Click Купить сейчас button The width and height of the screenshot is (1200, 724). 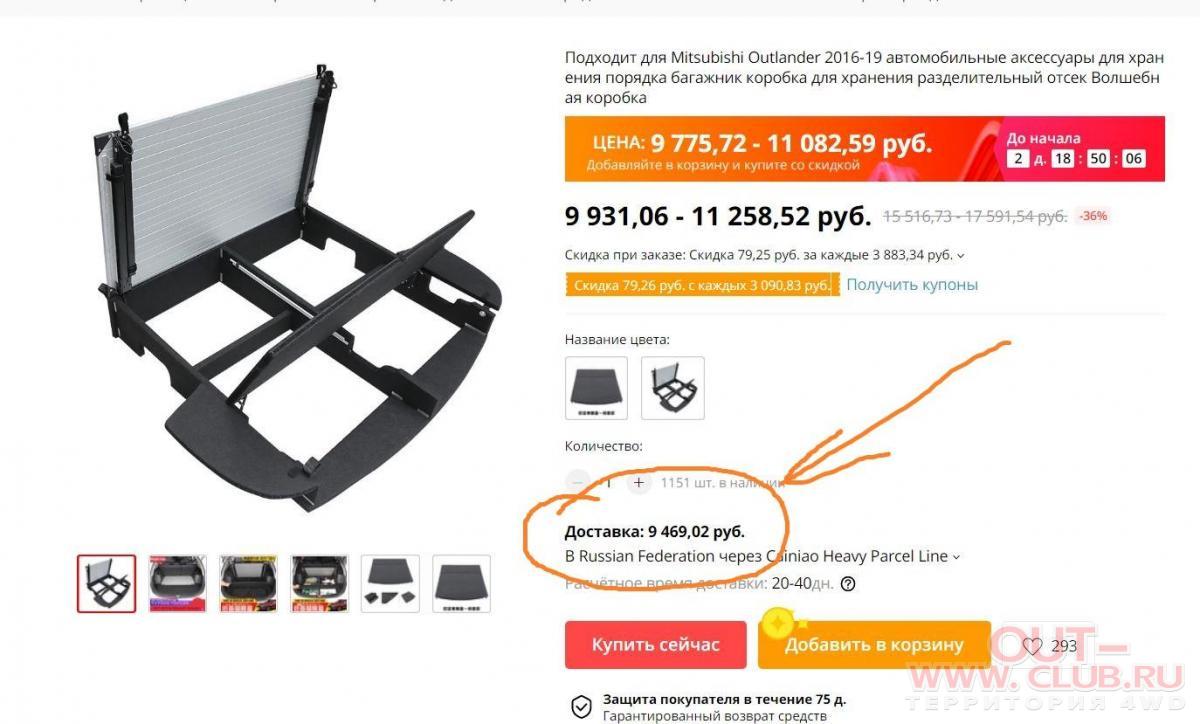pyautogui.click(x=655, y=645)
